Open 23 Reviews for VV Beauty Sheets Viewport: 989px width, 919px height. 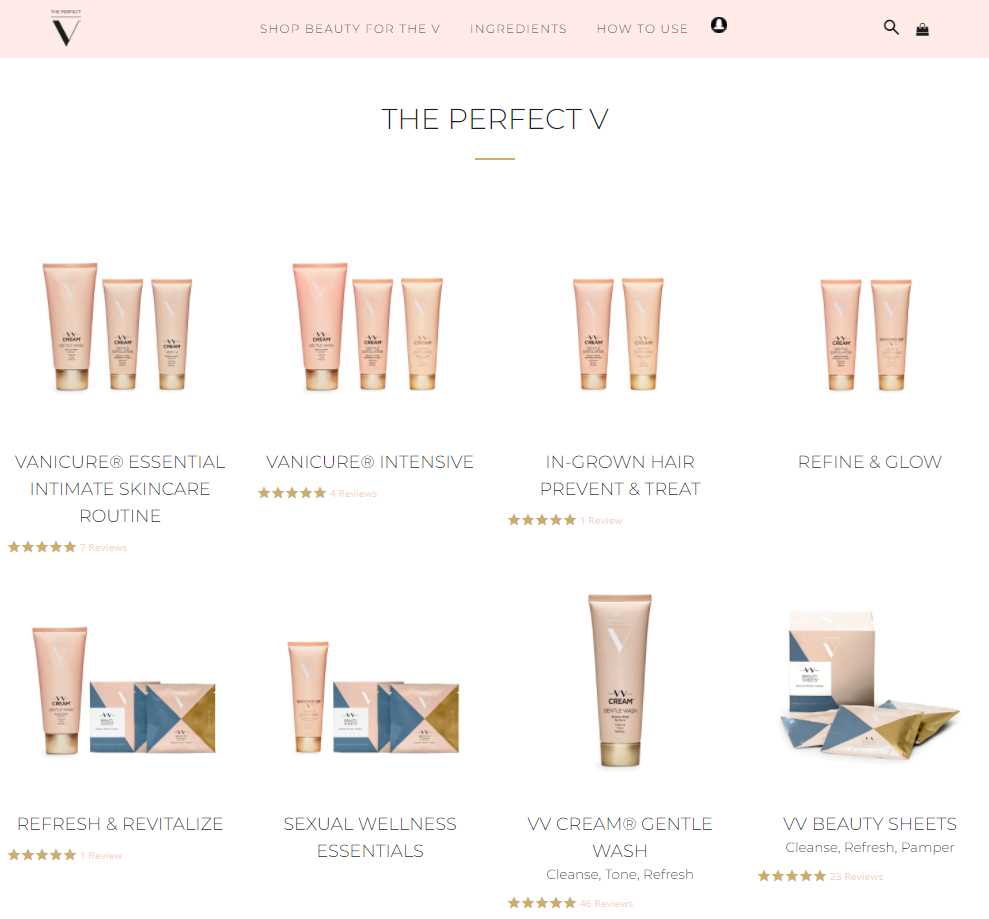click(x=821, y=876)
